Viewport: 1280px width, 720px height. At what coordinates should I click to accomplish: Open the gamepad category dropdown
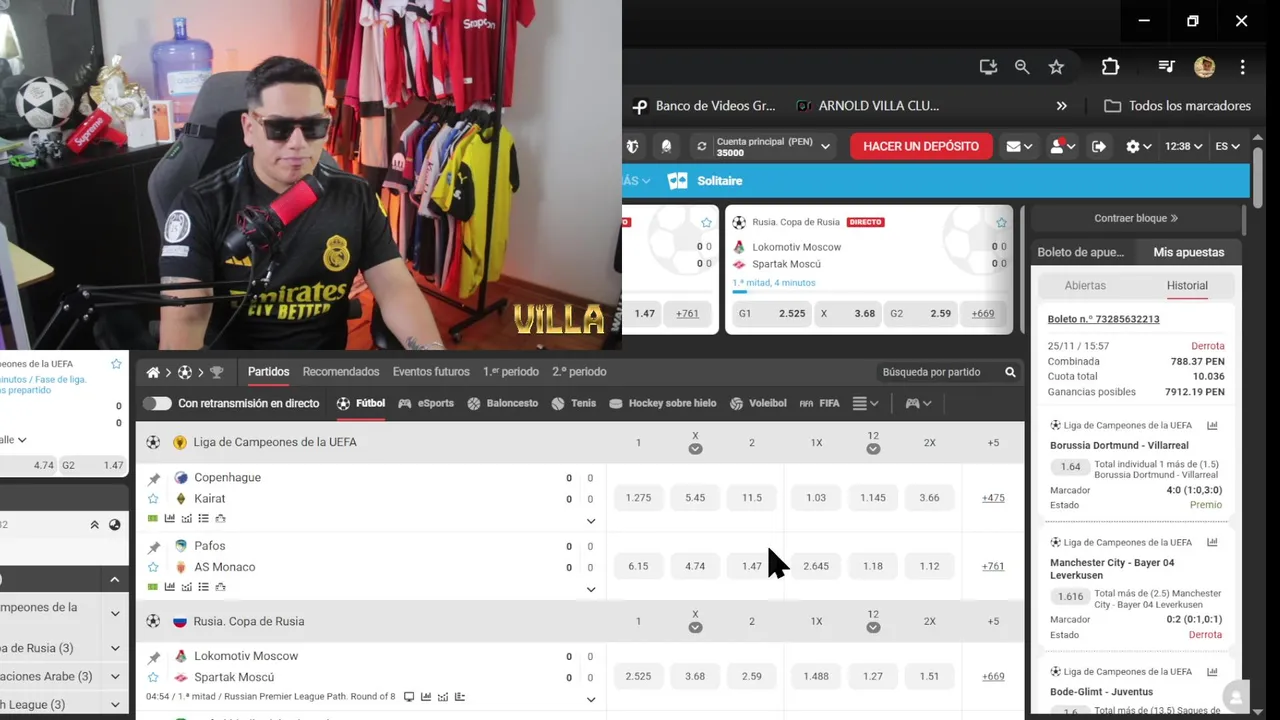pos(918,404)
